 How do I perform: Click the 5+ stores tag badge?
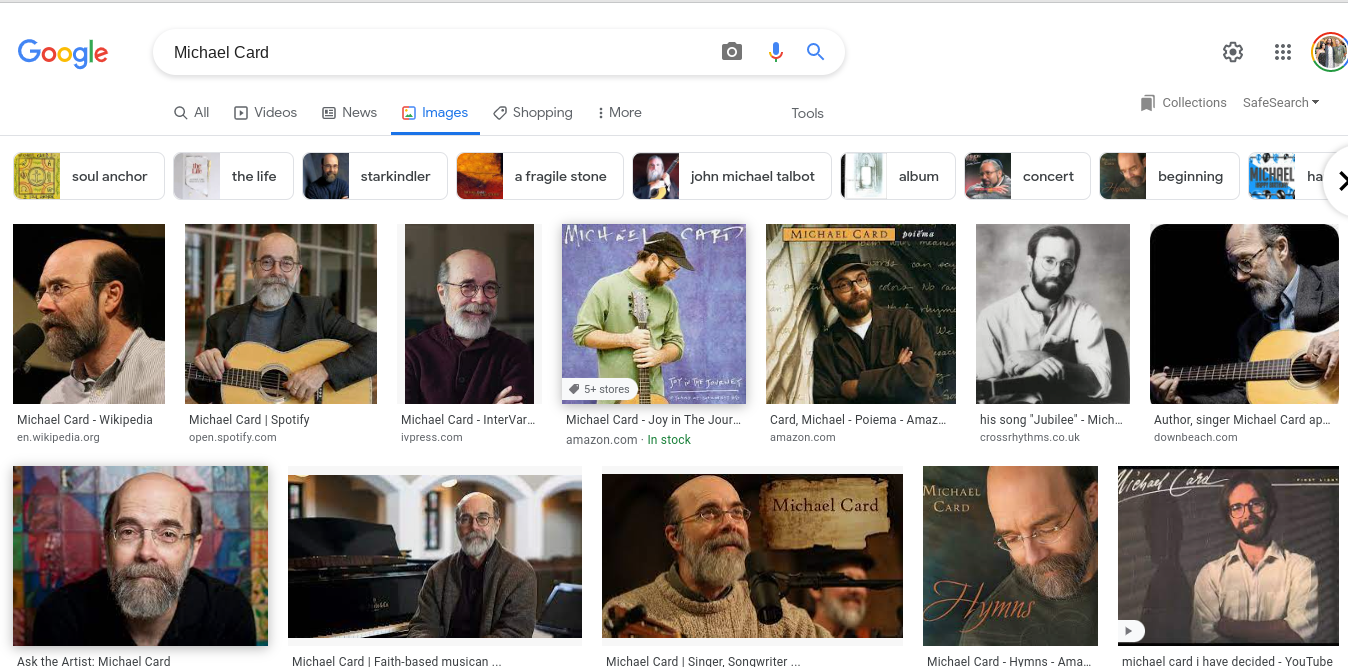(600, 389)
